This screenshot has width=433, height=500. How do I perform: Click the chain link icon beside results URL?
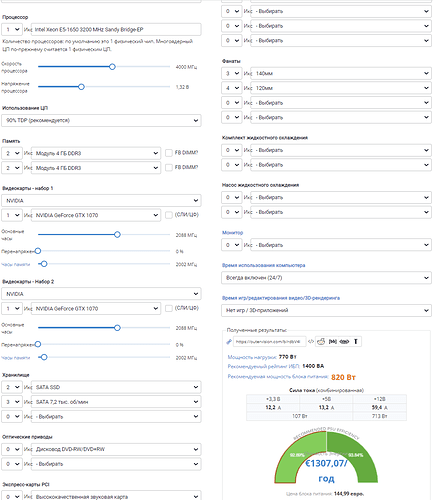[229, 342]
